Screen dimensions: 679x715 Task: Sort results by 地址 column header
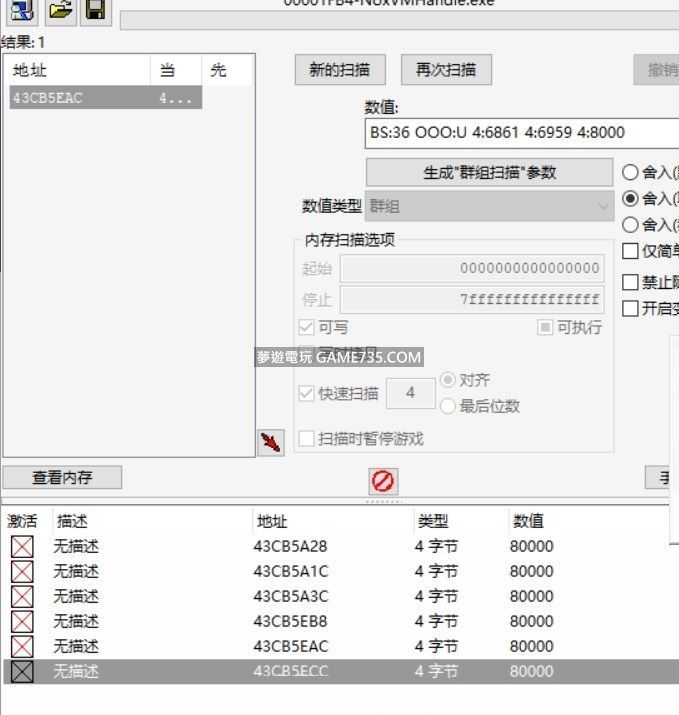click(x=78, y=70)
